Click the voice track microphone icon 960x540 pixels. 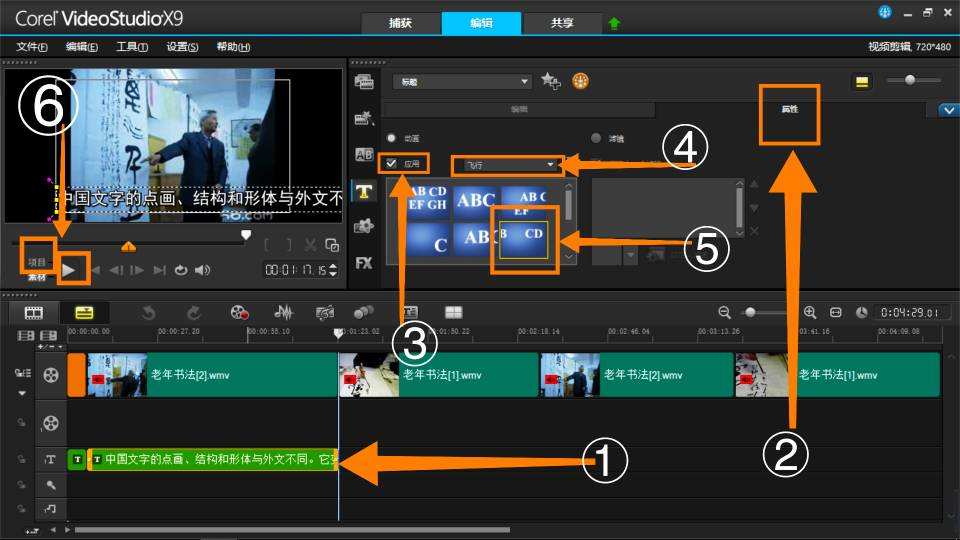(x=50, y=485)
